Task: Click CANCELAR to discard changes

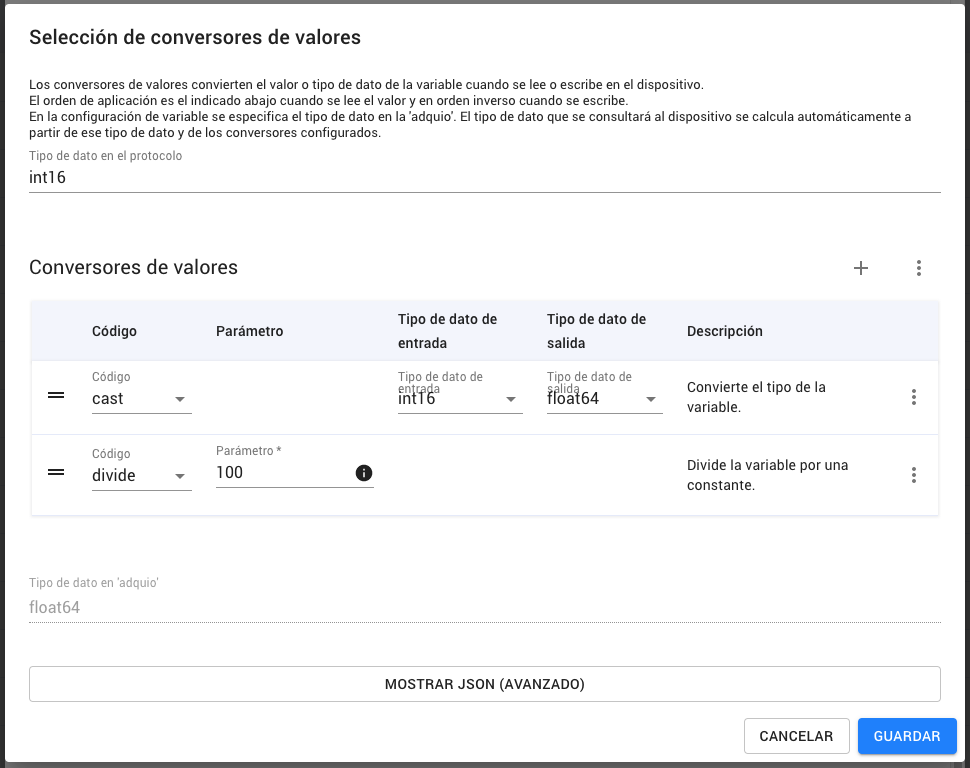Action: click(796, 735)
